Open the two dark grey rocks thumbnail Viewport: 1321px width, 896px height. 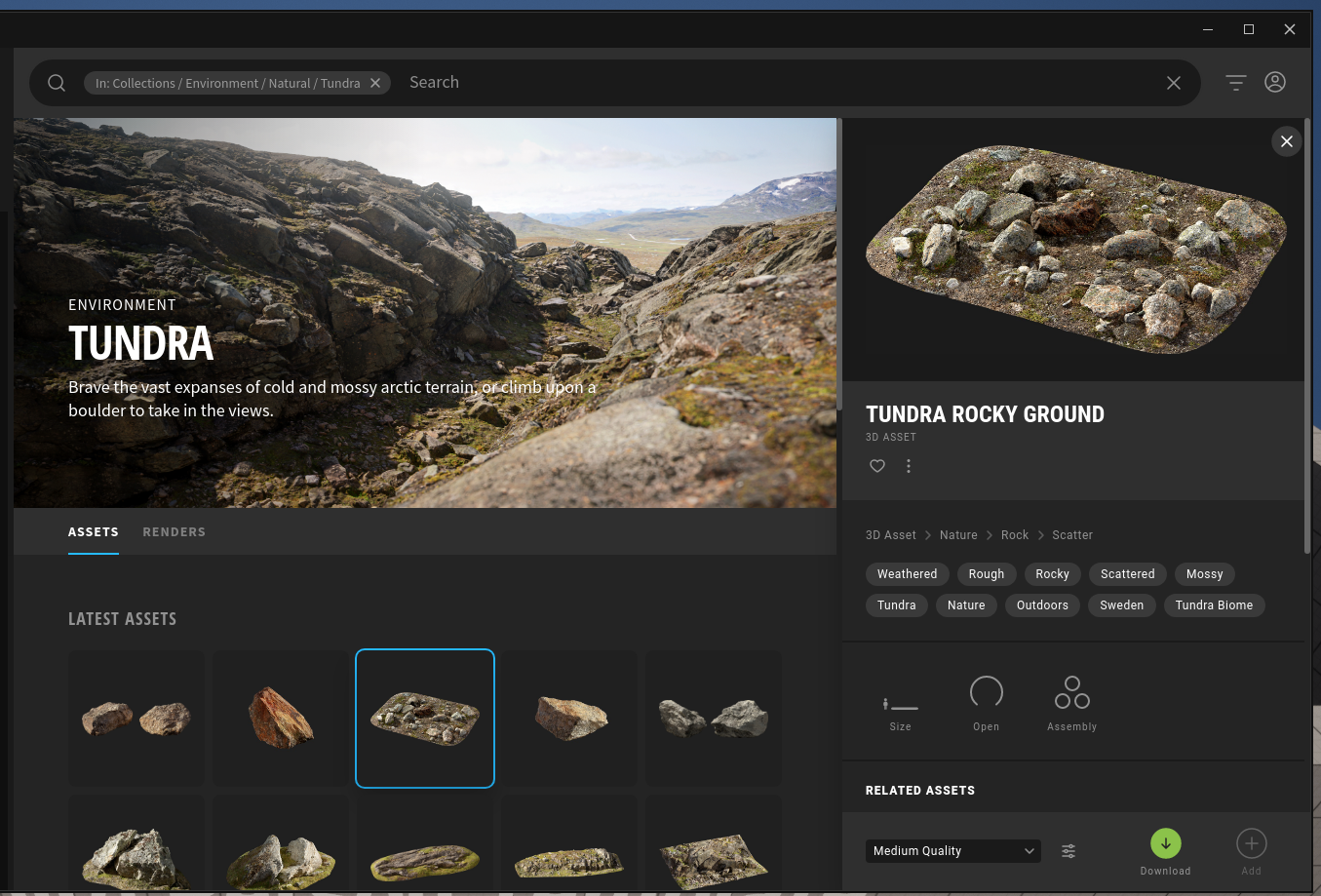coord(714,719)
